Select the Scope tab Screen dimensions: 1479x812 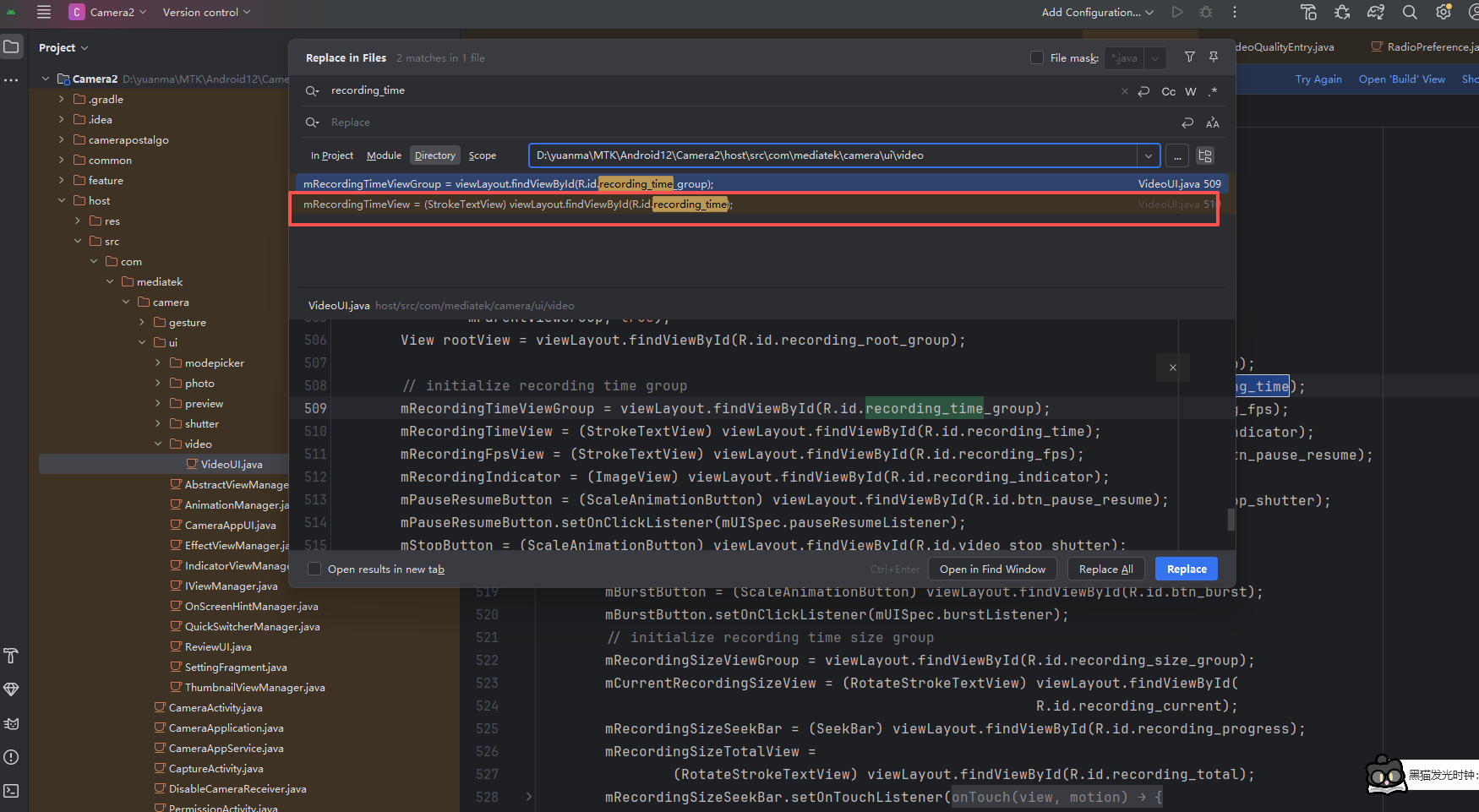point(483,155)
